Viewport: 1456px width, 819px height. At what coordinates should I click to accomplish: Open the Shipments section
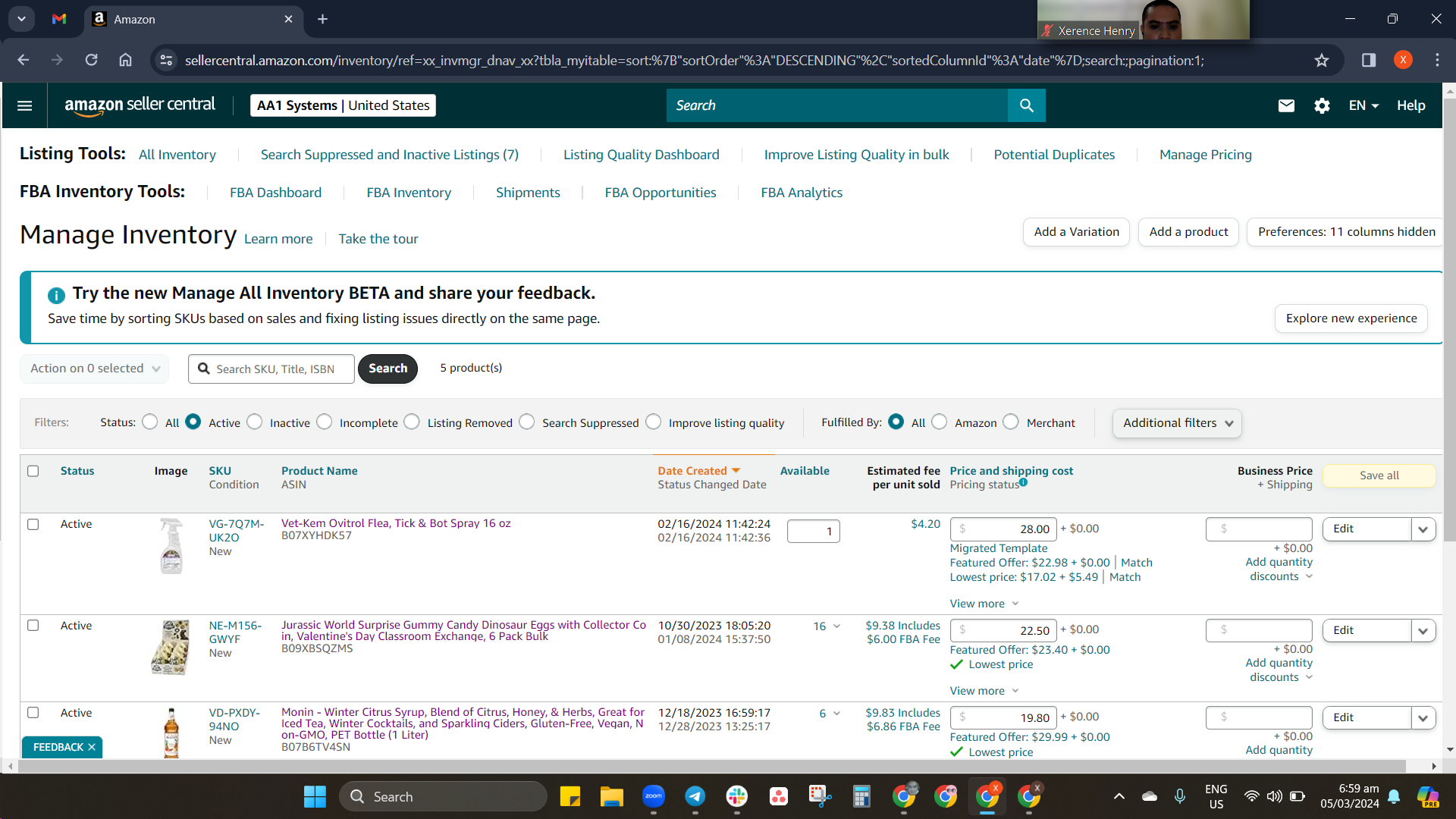(528, 193)
